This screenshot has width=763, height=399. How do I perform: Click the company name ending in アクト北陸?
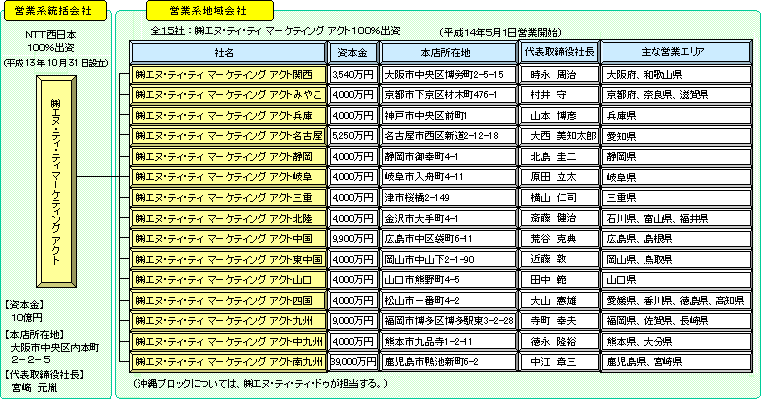(228, 218)
